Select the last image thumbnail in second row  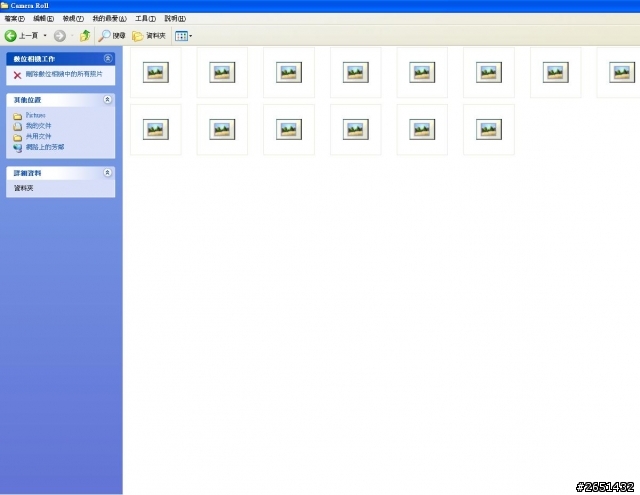click(489, 129)
